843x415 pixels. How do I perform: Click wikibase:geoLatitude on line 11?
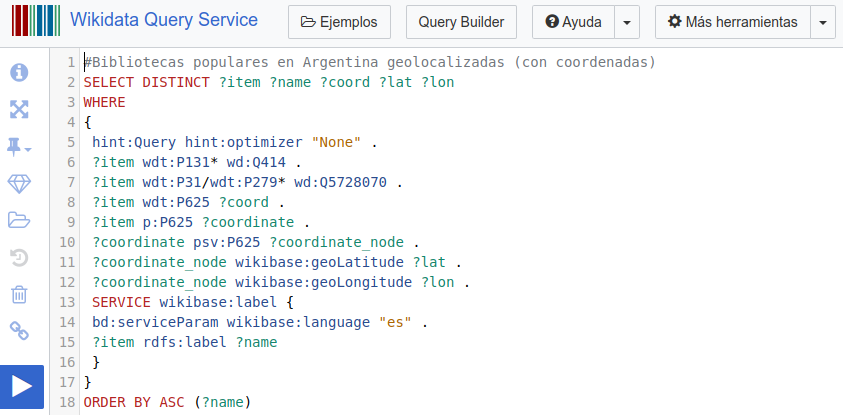319,262
